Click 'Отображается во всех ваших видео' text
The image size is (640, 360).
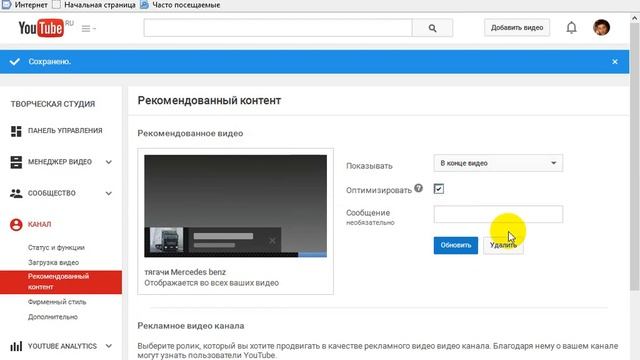211,283
